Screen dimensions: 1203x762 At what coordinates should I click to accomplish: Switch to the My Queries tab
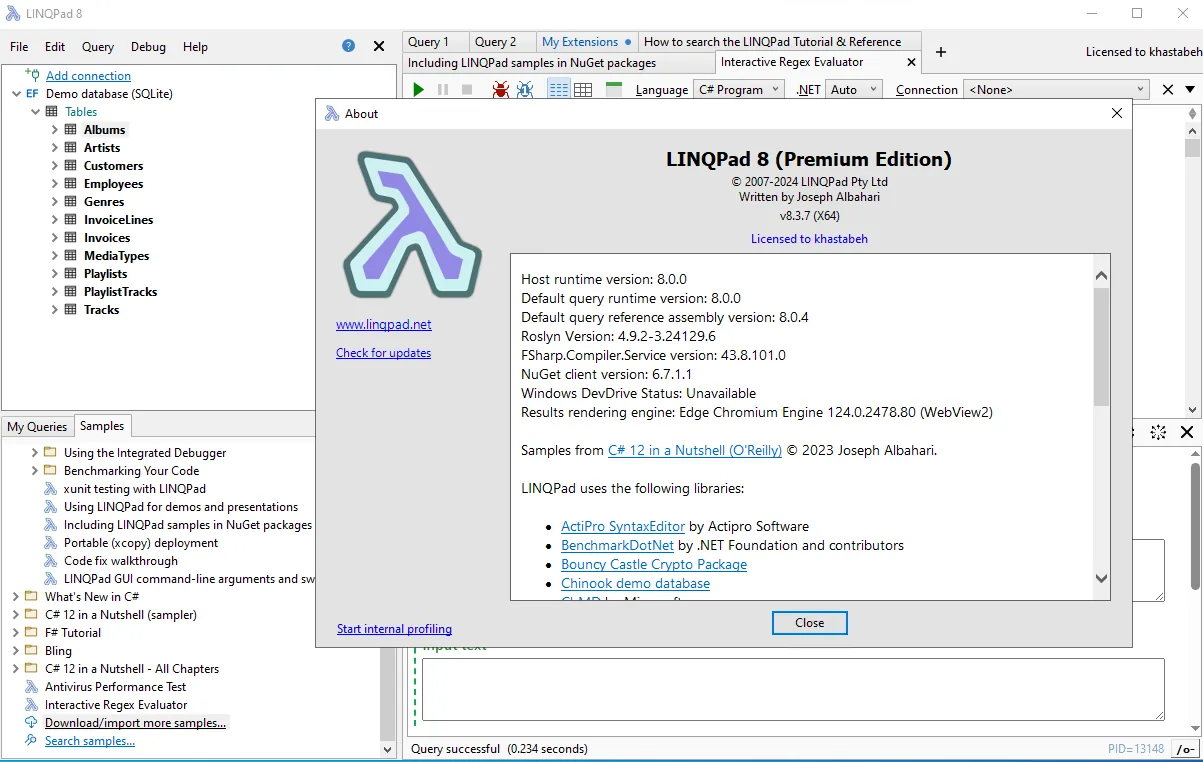pyautogui.click(x=37, y=427)
